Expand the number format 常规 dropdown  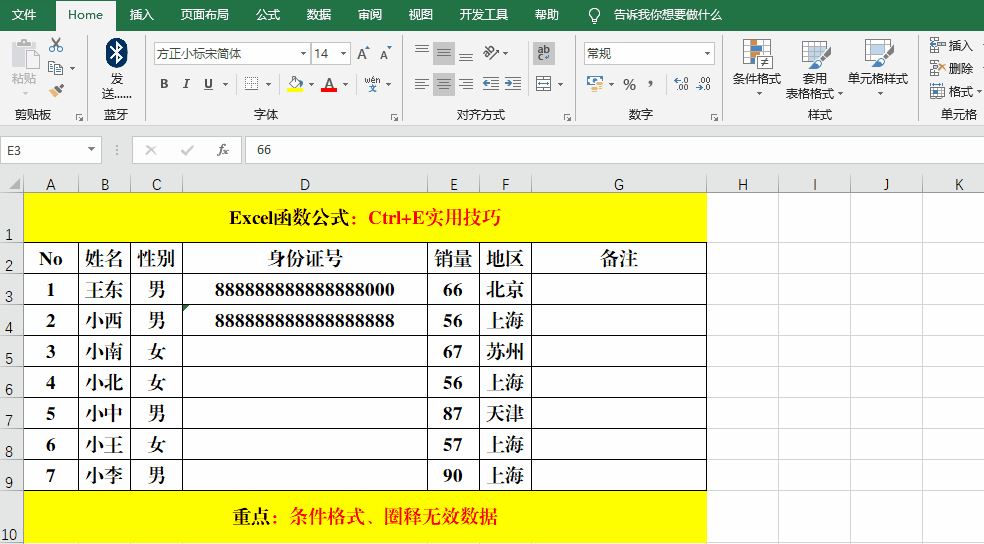(708, 53)
